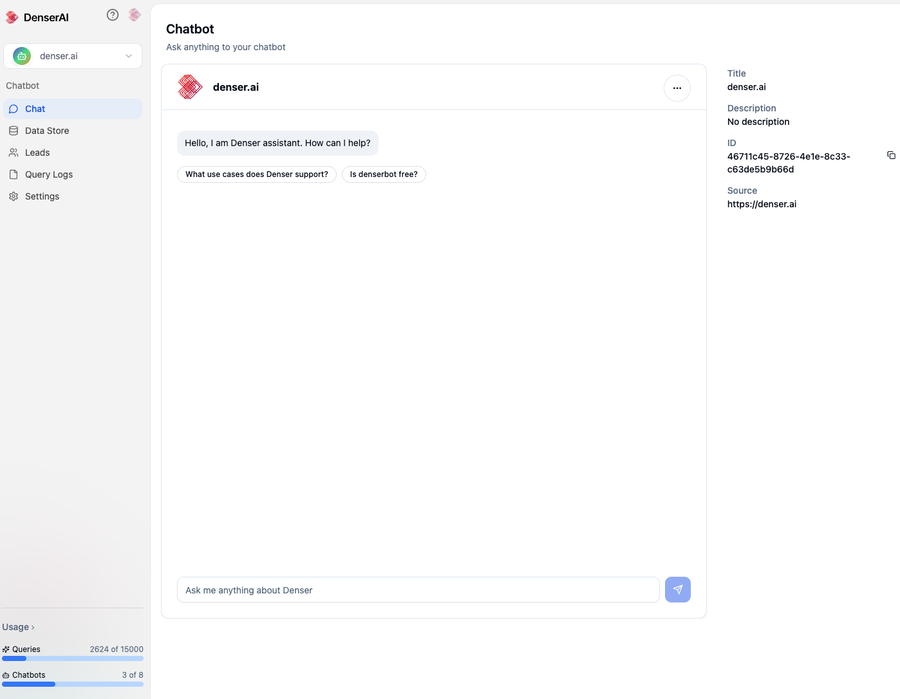Open Query Logs

[72, 174]
